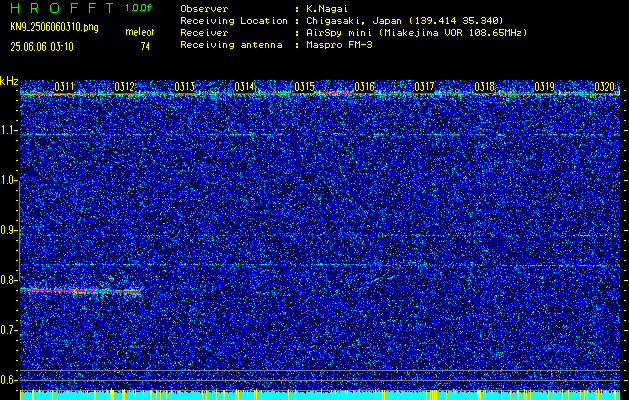629x400 pixels.
Task: Click the red meteor echo trace near 0.78 kHz
Action: pyautogui.click(x=80, y=290)
